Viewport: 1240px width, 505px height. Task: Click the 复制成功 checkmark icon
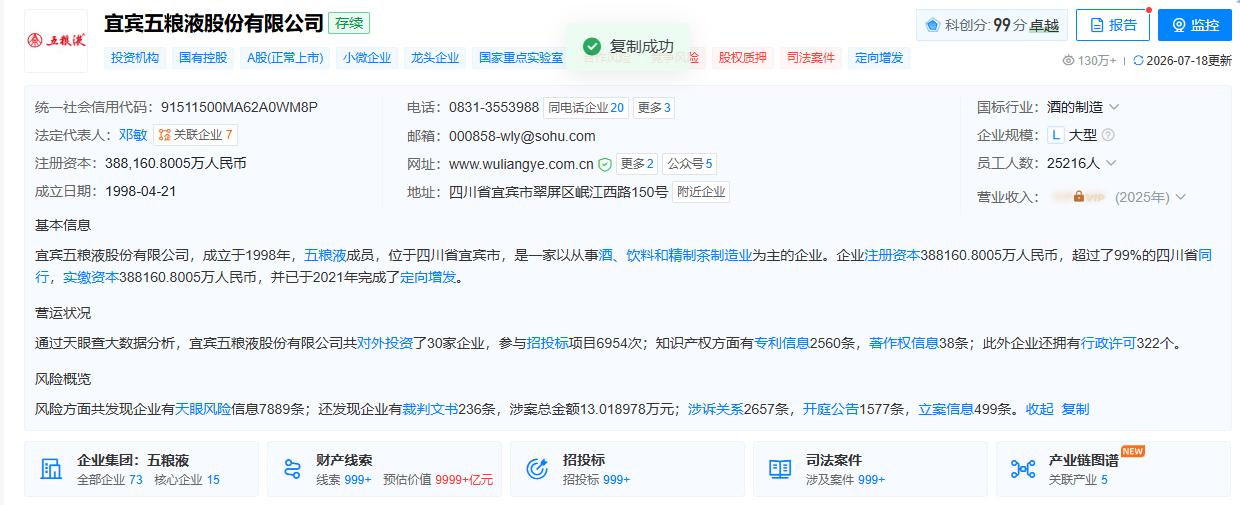point(592,46)
